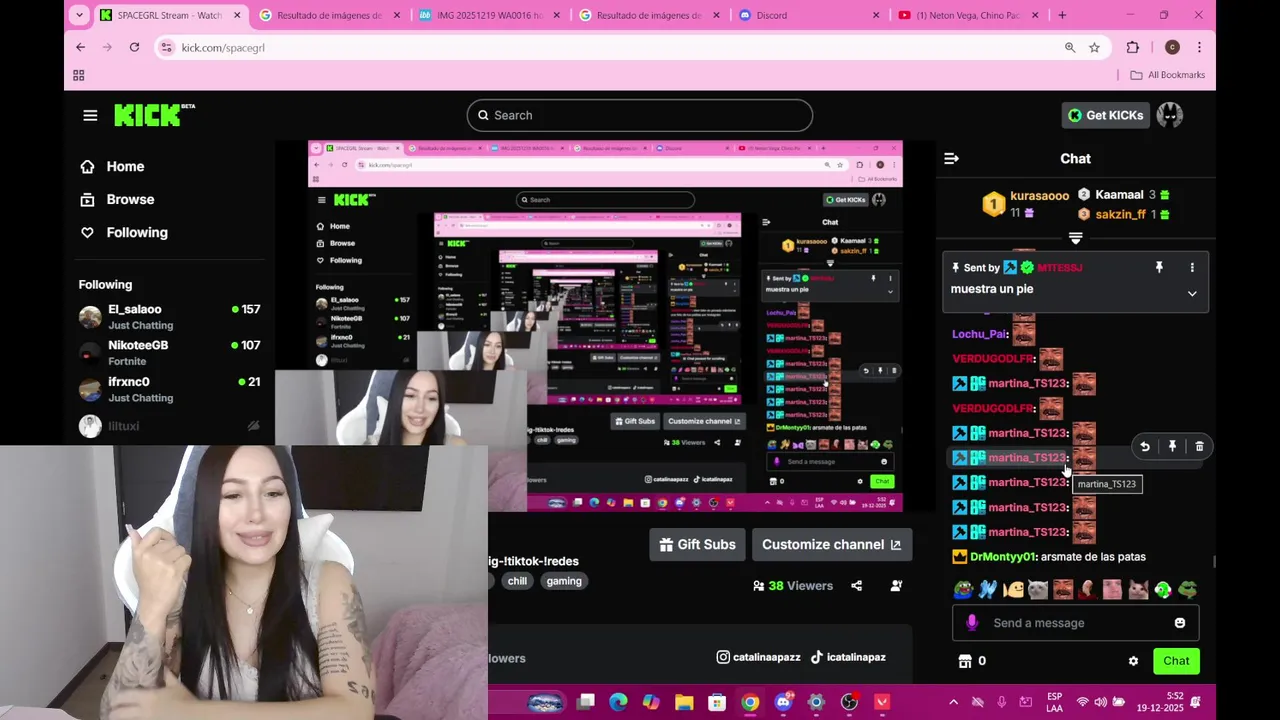The width and height of the screenshot is (1280, 720).
Task: Delete the hovered martina_TS123 message
Action: coord(1199,446)
